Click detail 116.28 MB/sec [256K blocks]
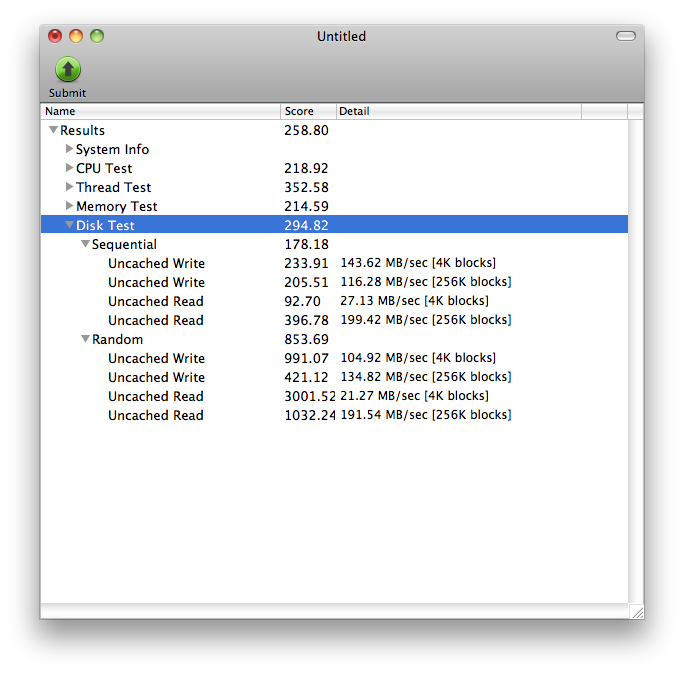684x674 pixels. click(x=426, y=282)
